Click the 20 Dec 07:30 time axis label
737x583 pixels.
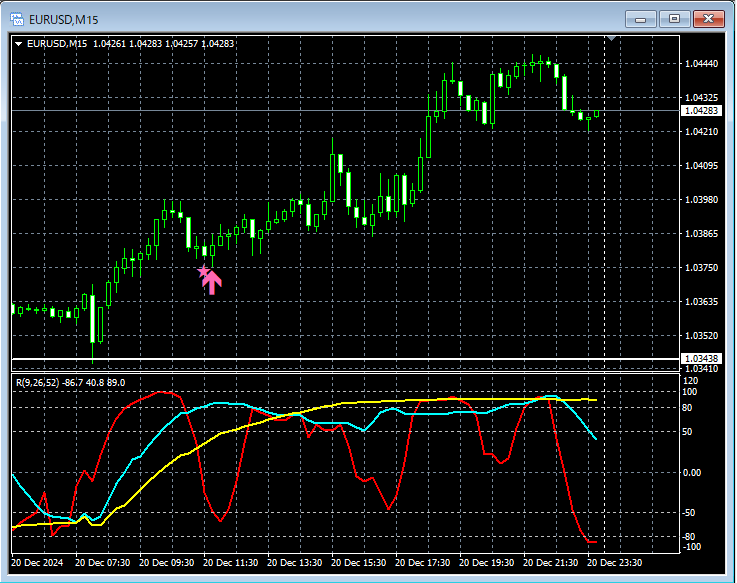tap(102, 563)
